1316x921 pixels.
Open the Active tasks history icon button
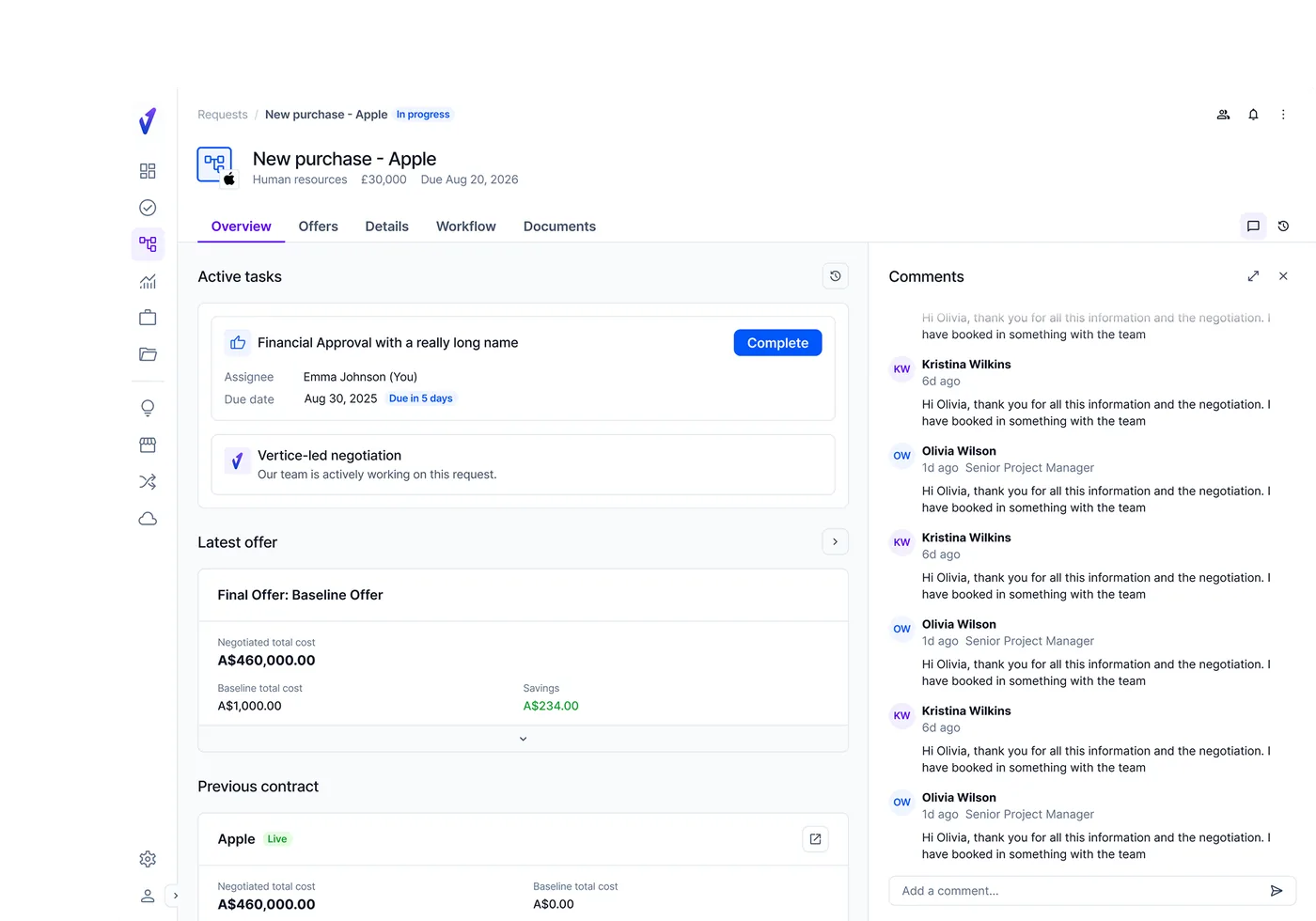click(836, 276)
